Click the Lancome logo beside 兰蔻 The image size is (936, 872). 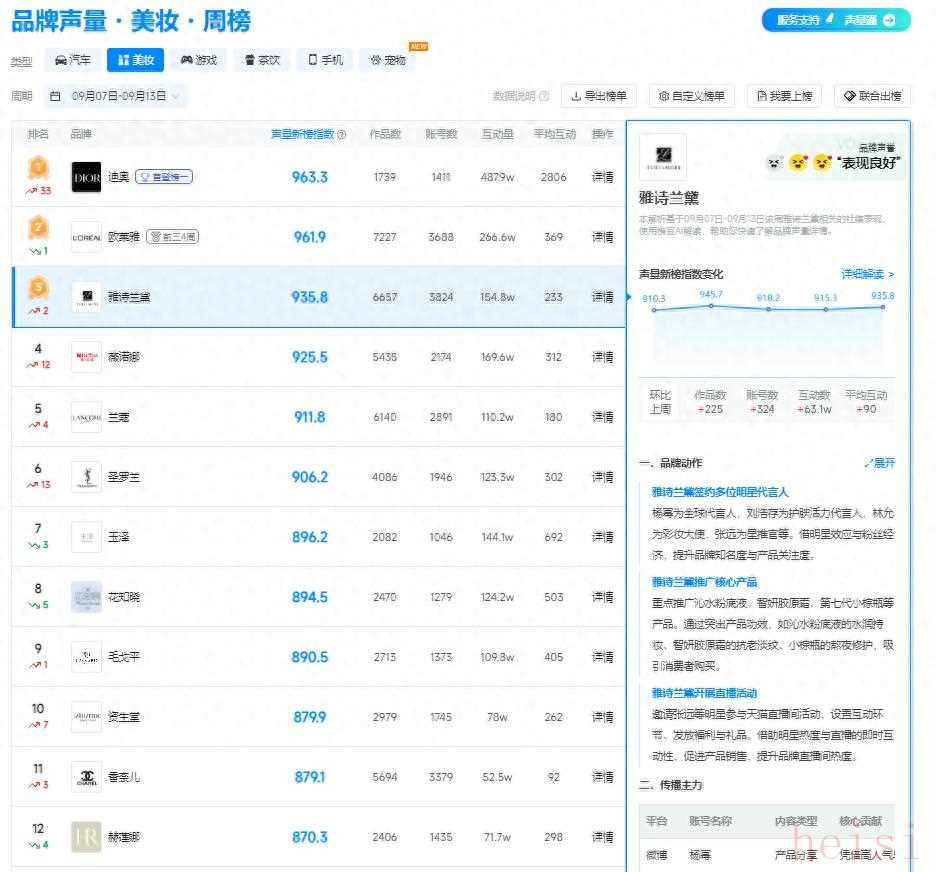tap(86, 417)
